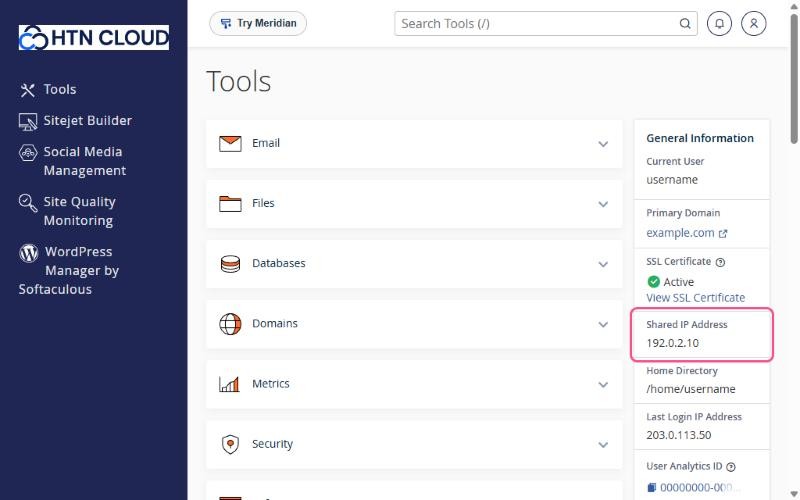Viewport: 800px width, 500px height.
Task: Click the WordPress logo icon
Action: point(29,253)
